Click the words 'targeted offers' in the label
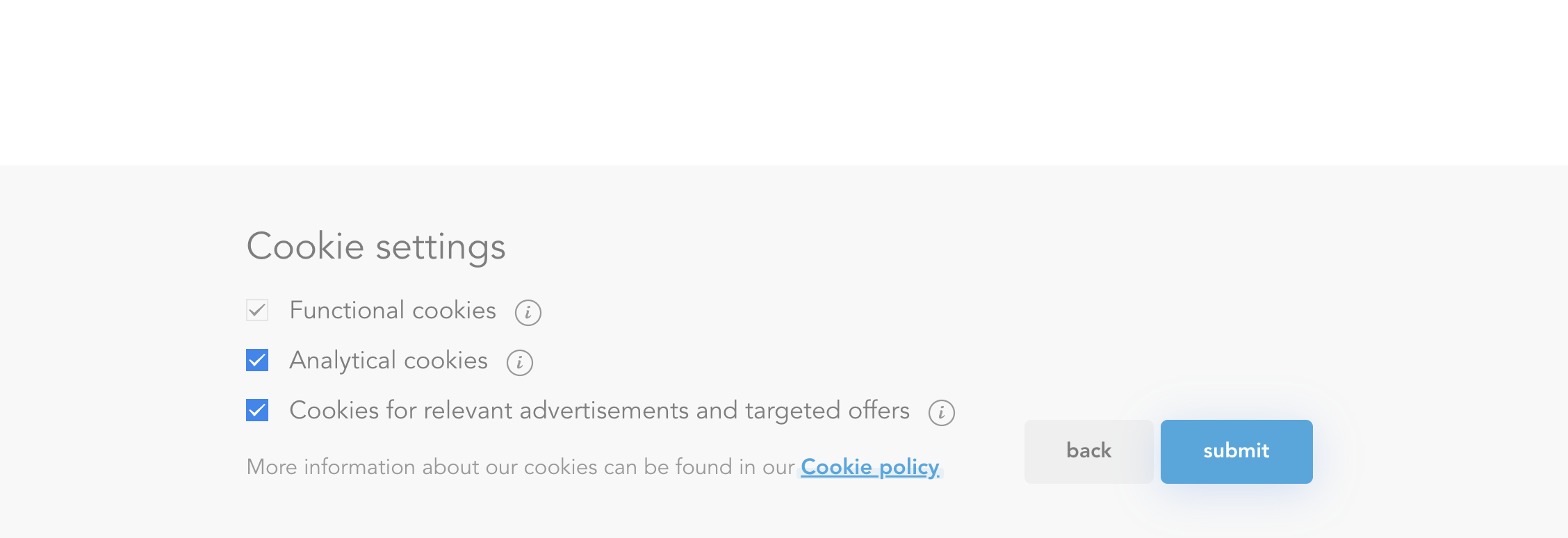The width and height of the screenshot is (1568, 538). coord(827,411)
